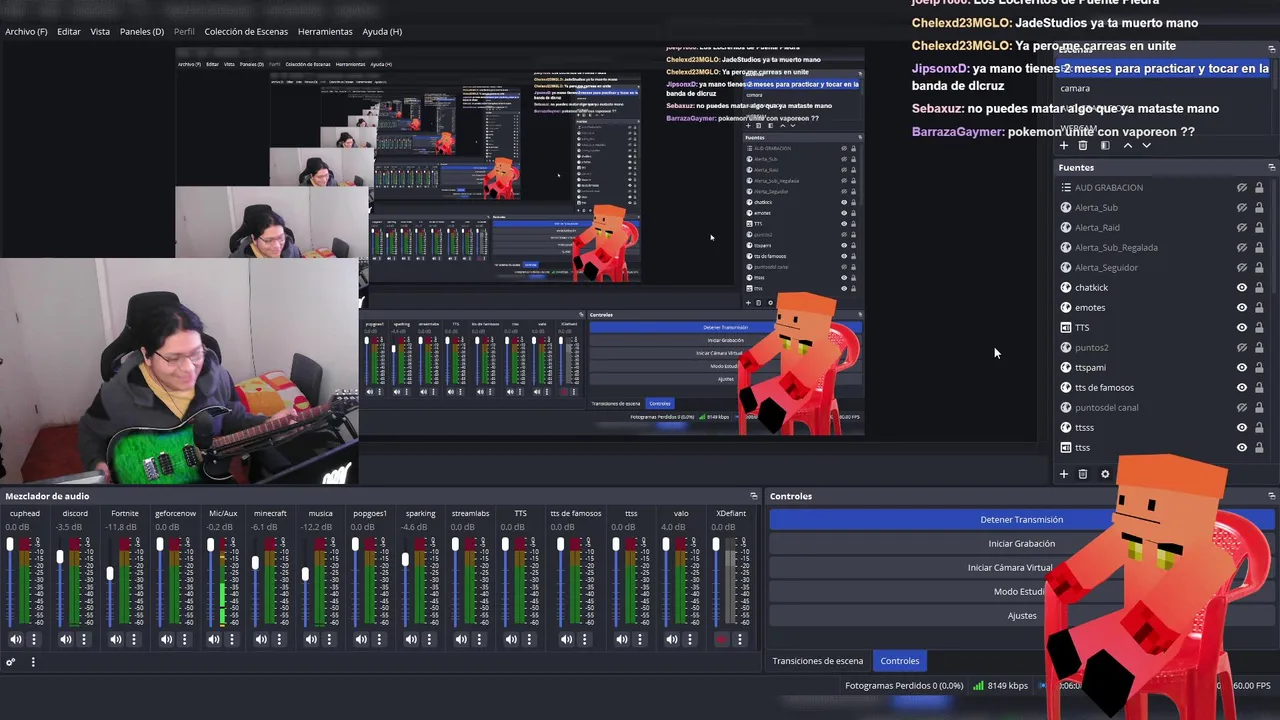Viewport: 1280px width, 720px height.
Task: Open minecraft channel options menu
Action: tap(279, 639)
